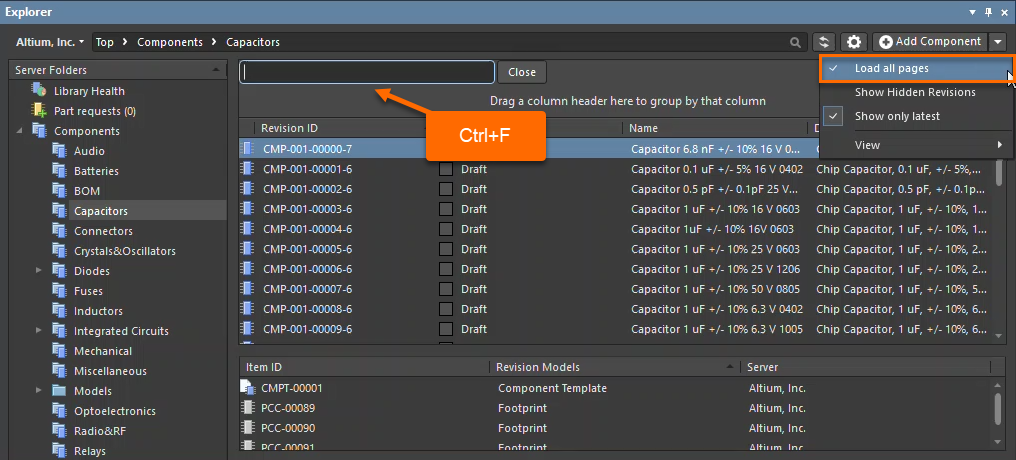The width and height of the screenshot is (1016, 460).
Task: Toggle the Load all pages menu option
Action: pyautogui.click(x=915, y=69)
